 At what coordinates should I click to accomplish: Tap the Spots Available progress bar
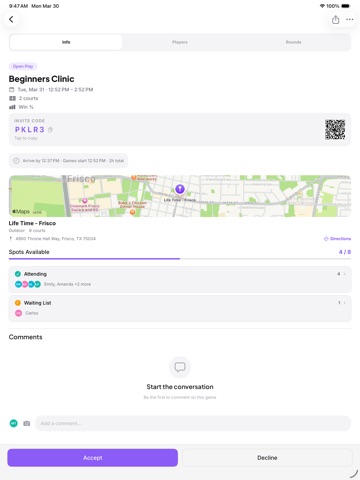pos(180,258)
